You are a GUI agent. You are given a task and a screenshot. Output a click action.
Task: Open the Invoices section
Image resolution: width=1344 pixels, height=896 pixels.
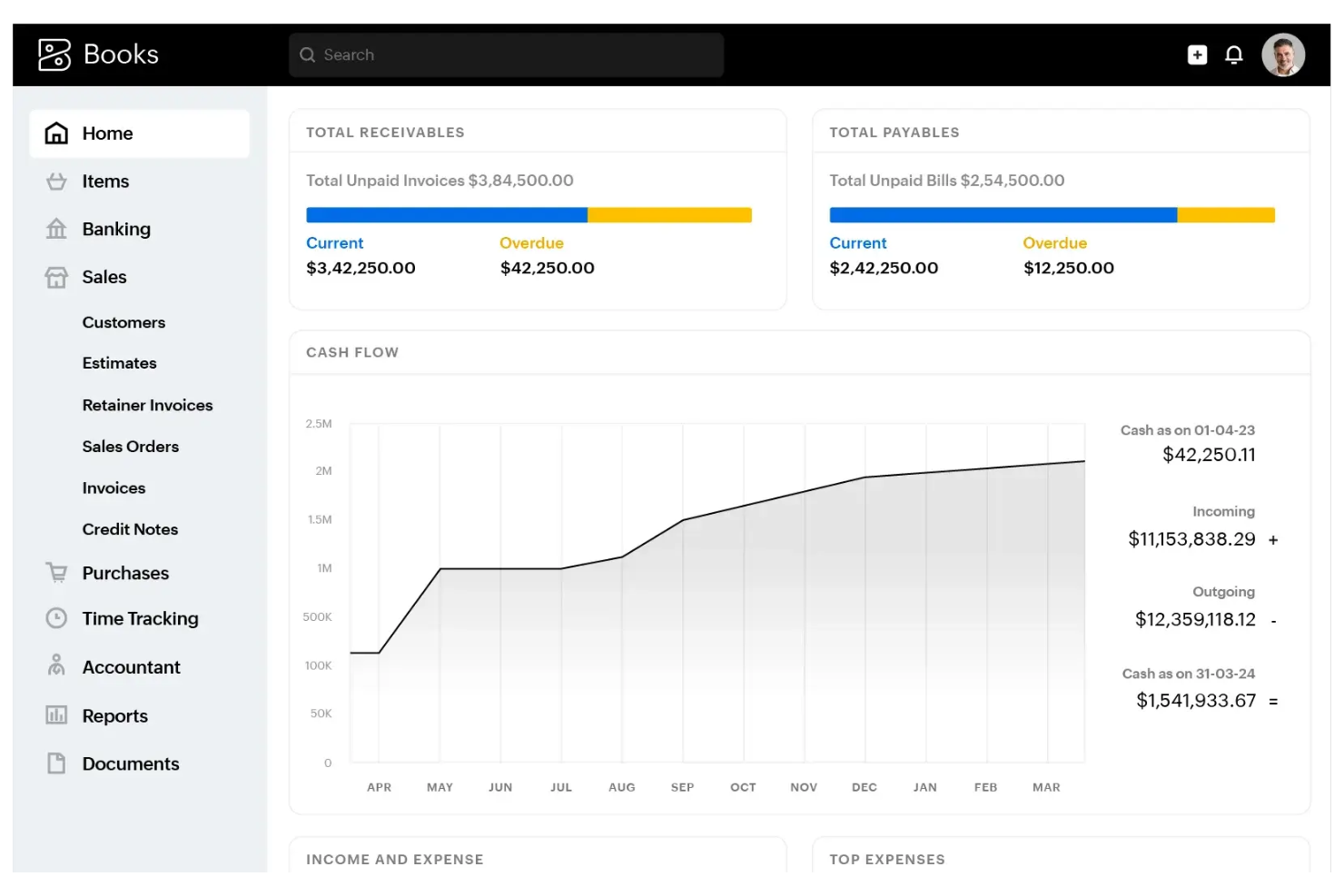114,487
